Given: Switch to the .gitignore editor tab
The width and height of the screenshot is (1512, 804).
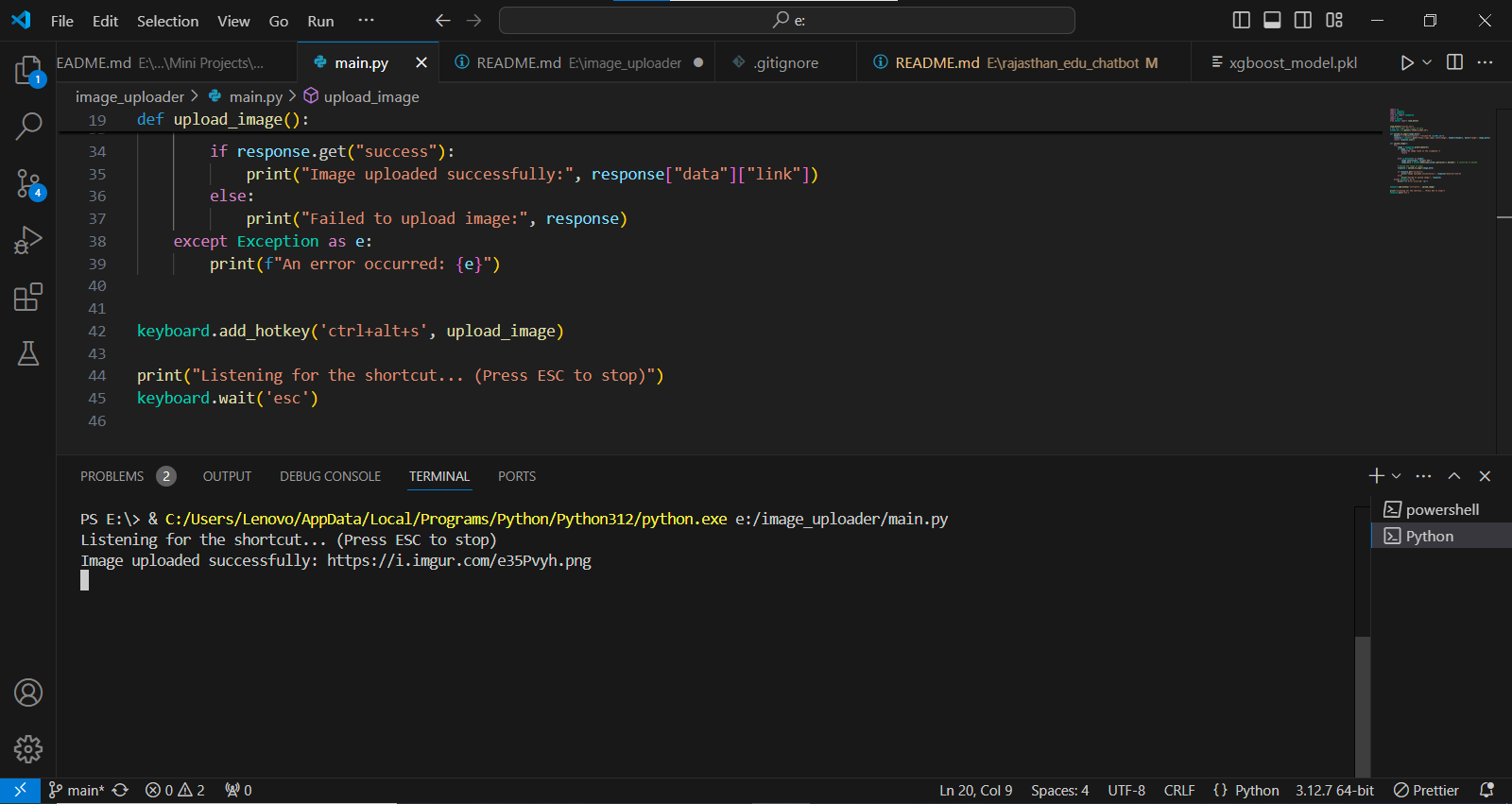Looking at the screenshot, I should (786, 62).
